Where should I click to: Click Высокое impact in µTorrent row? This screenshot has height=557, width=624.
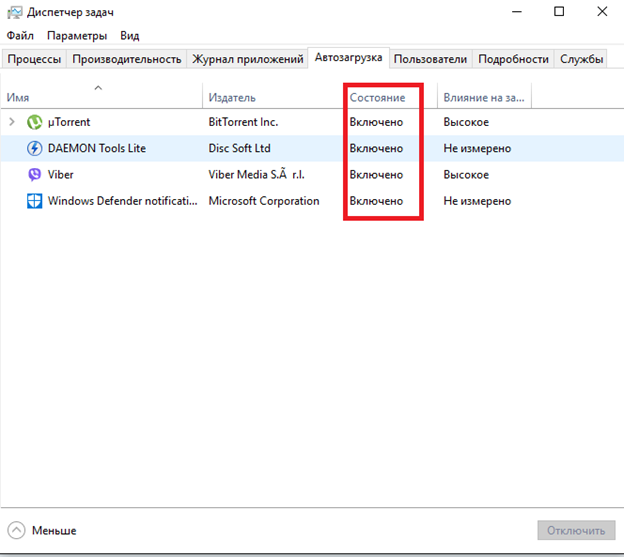(466, 122)
